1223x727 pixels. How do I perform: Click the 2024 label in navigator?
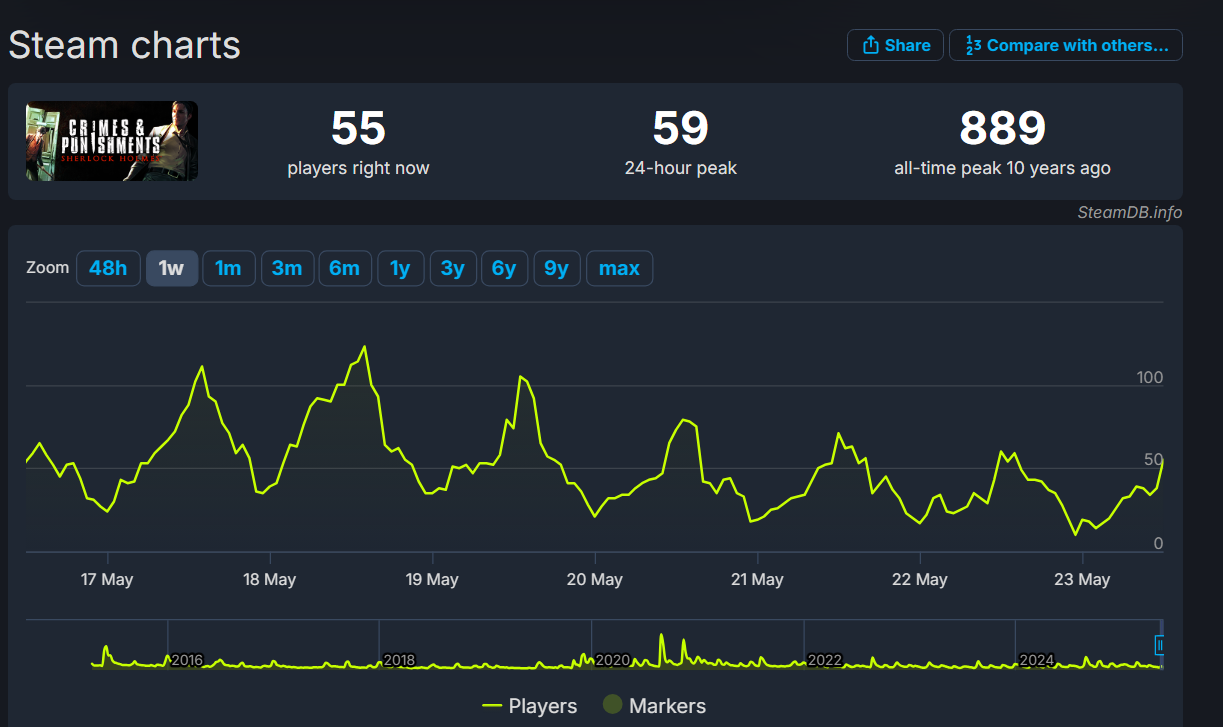coord(1037,661)
